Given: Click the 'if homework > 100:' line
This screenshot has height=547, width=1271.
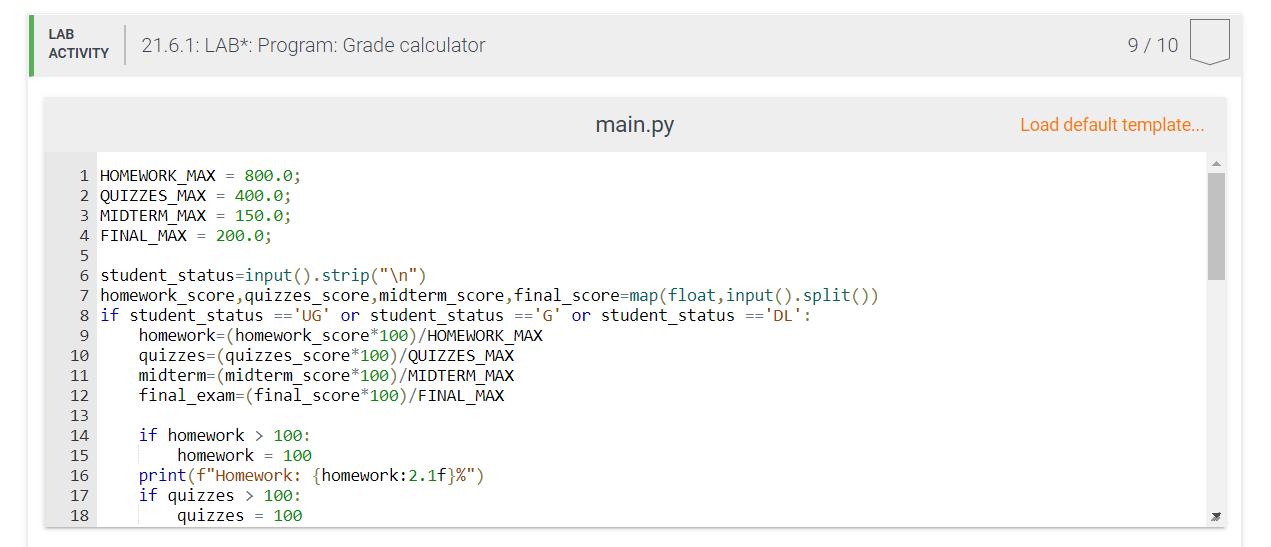Looking at the screenshot, I should click(225, 436).
